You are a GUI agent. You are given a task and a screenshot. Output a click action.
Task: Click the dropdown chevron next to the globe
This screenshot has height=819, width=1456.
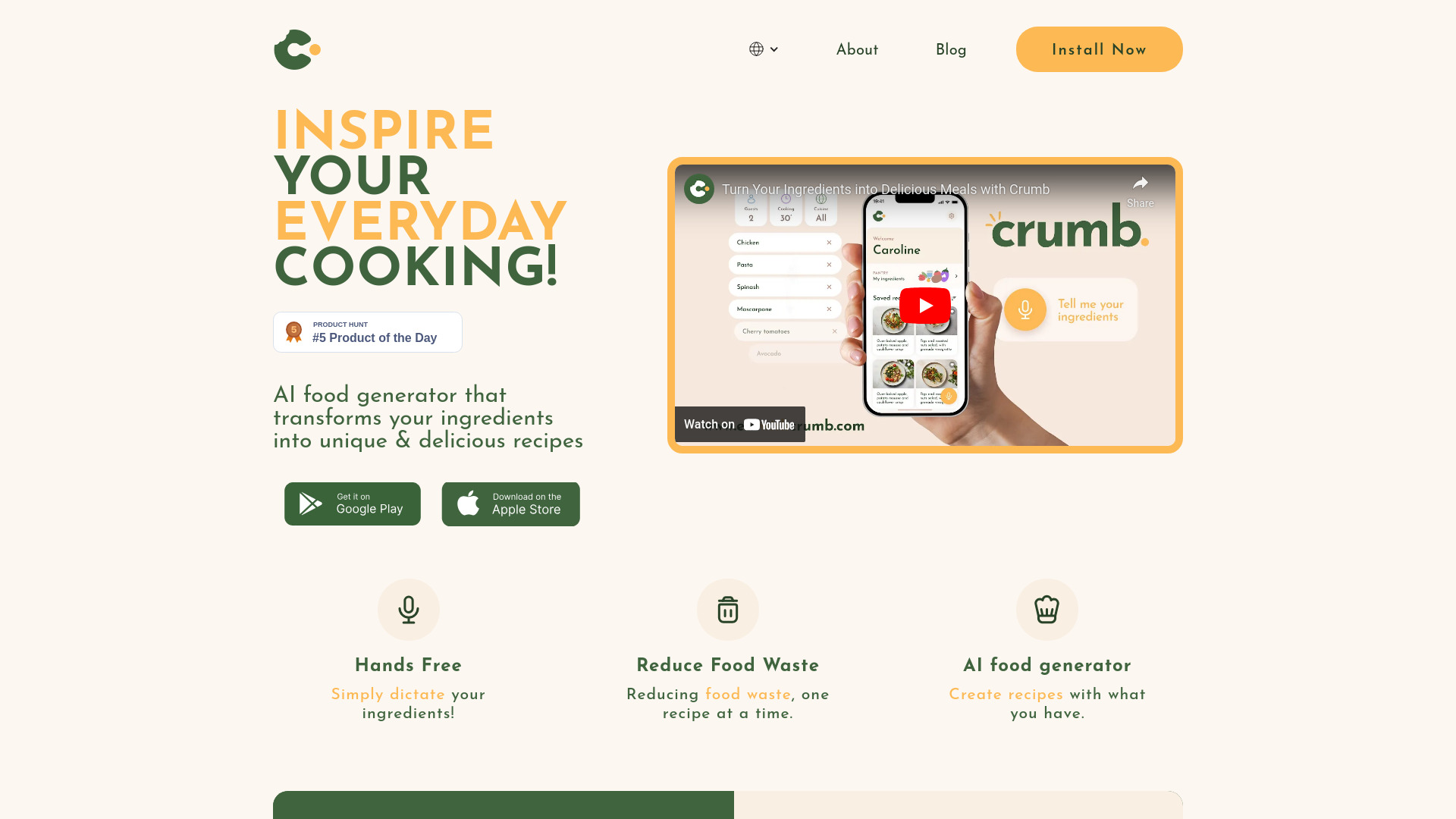coord(774,49)
